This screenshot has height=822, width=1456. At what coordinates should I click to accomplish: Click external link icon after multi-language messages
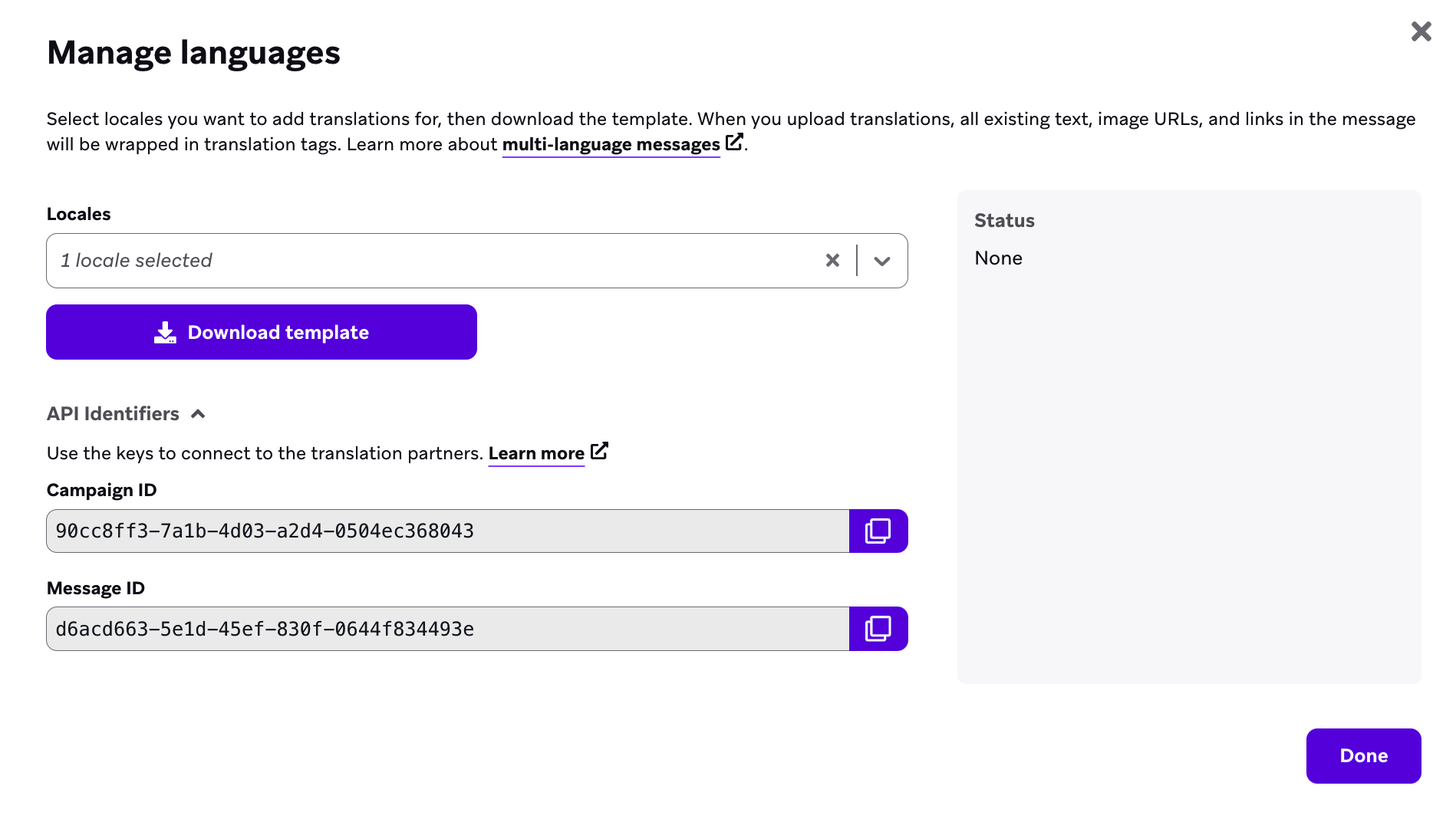pos(734,142)
